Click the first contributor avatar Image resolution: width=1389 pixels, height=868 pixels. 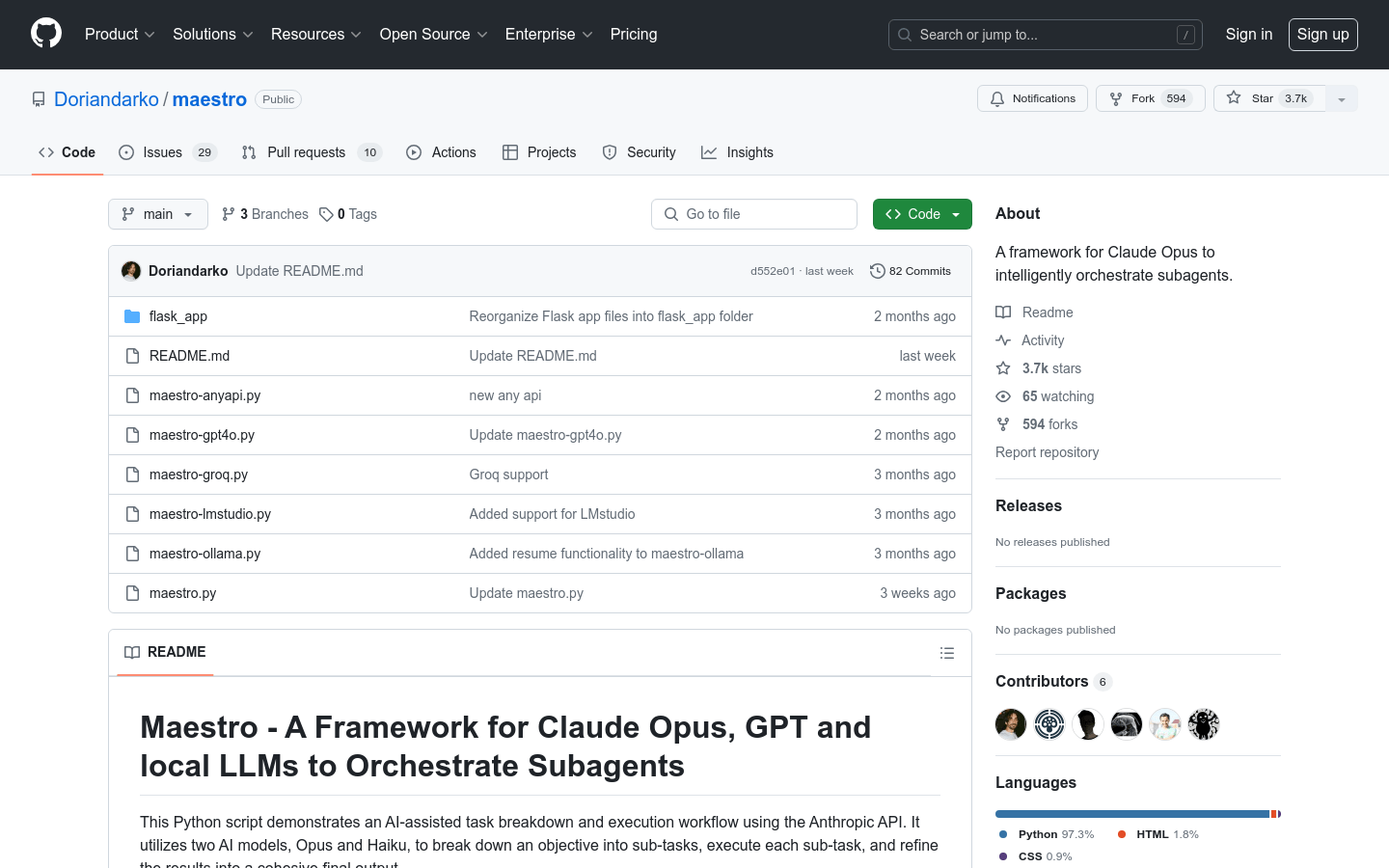[1011, 724]
